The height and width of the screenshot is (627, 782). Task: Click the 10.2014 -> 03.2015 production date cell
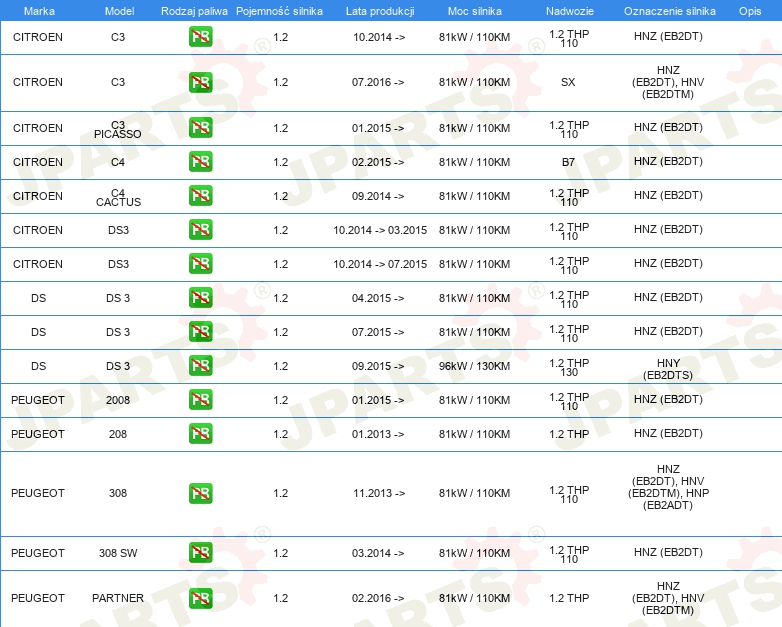(380, 230)
